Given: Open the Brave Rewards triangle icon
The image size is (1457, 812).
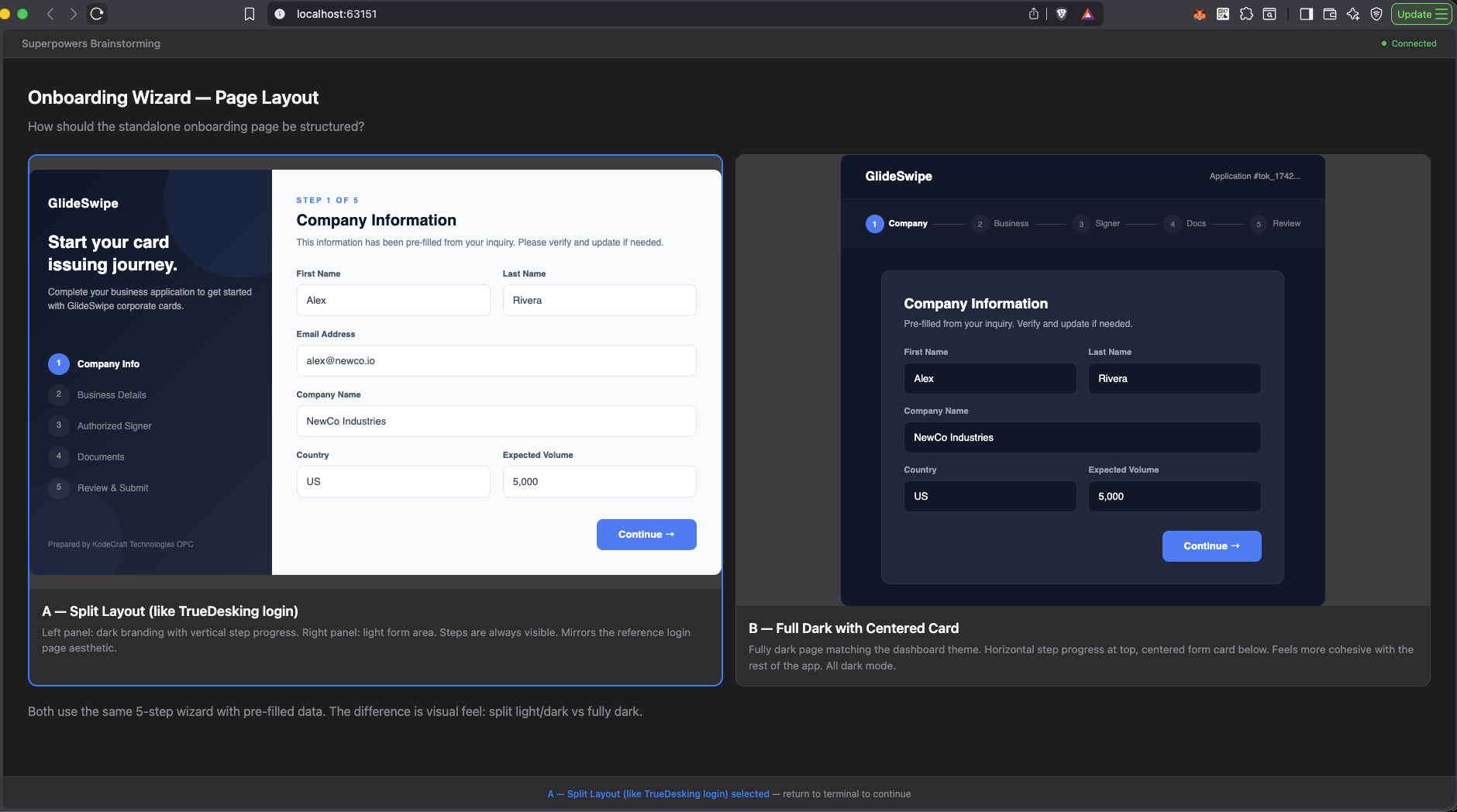Looking at the screenshot, I should (x=1087, y=14).
